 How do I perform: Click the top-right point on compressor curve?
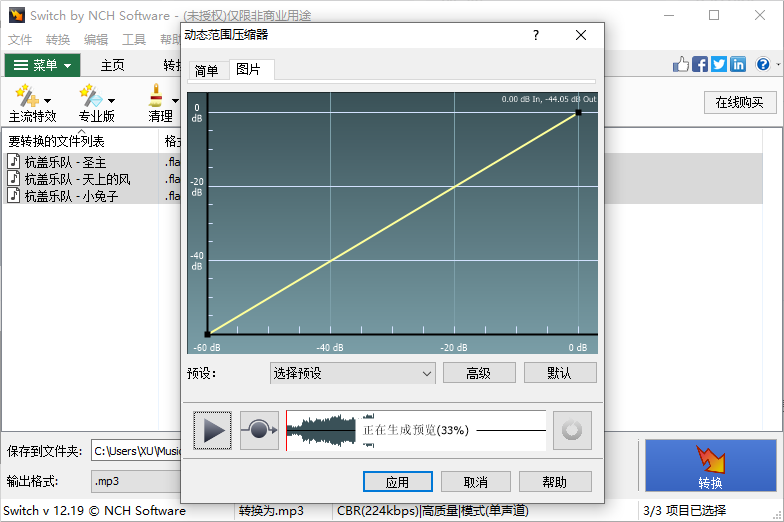[578, 112]
